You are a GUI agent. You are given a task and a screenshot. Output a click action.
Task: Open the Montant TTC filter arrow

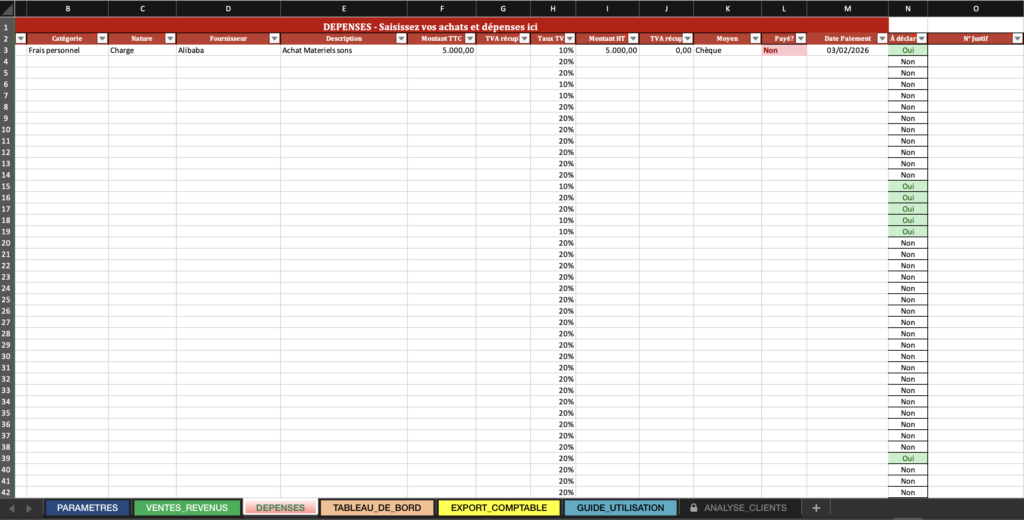469,38
